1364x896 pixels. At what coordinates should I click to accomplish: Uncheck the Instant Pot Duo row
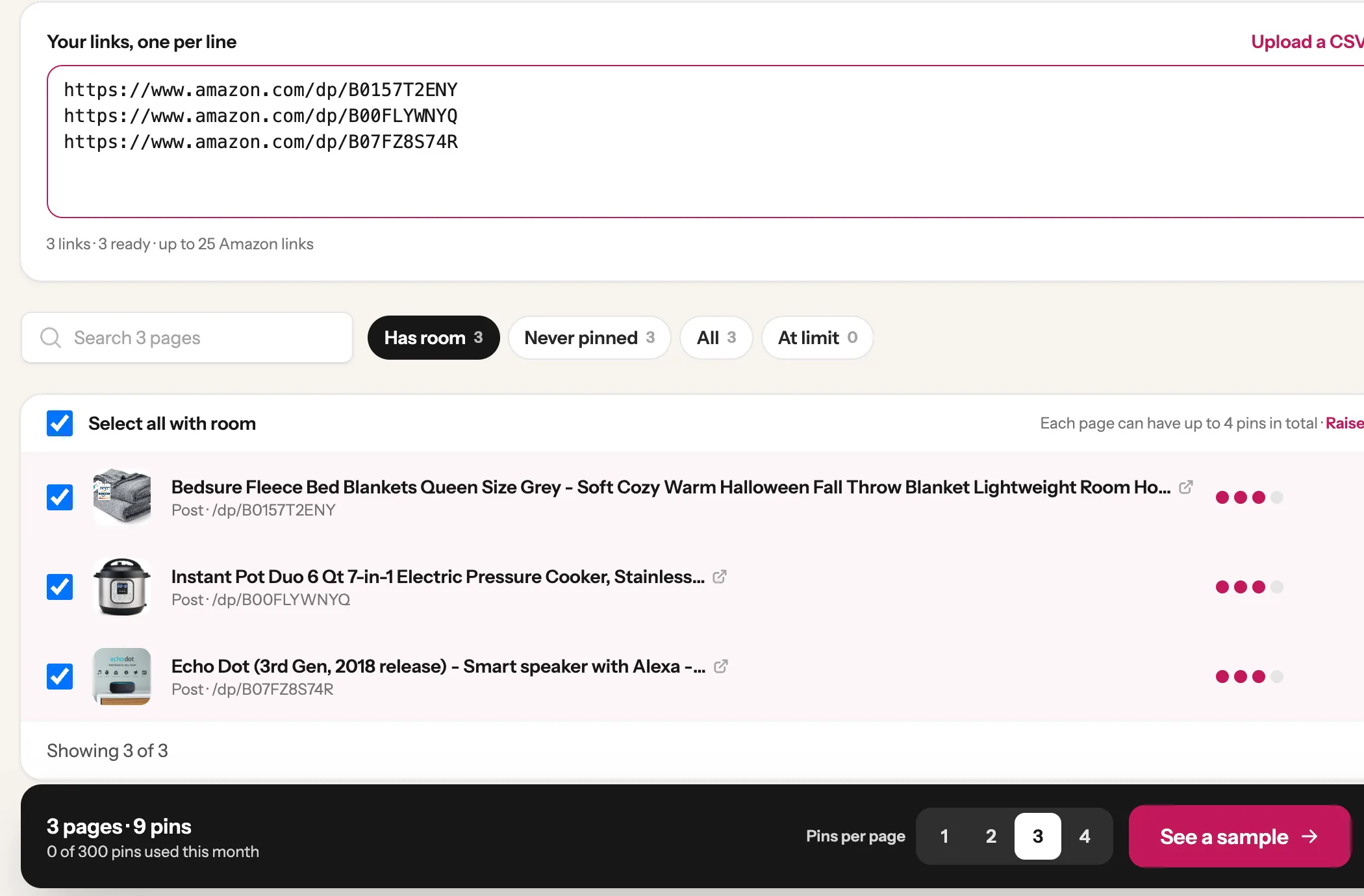pos(60,587)
